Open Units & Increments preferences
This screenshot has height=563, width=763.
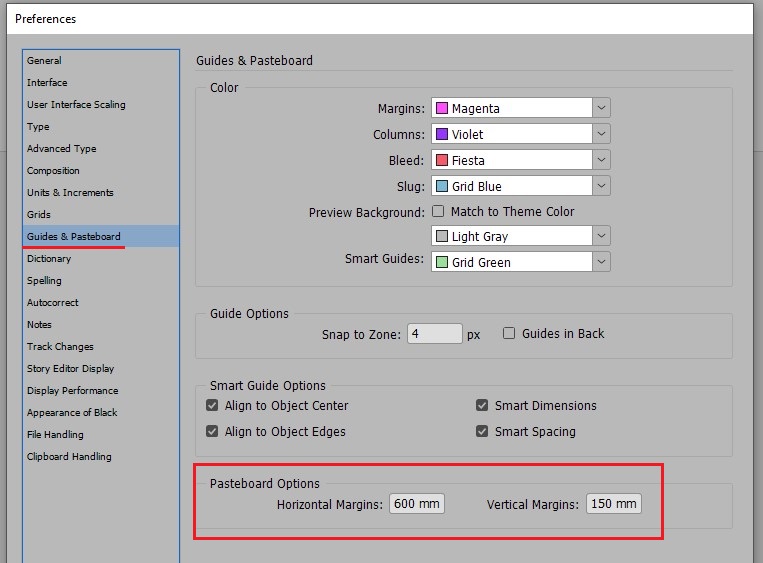point(70,193)
